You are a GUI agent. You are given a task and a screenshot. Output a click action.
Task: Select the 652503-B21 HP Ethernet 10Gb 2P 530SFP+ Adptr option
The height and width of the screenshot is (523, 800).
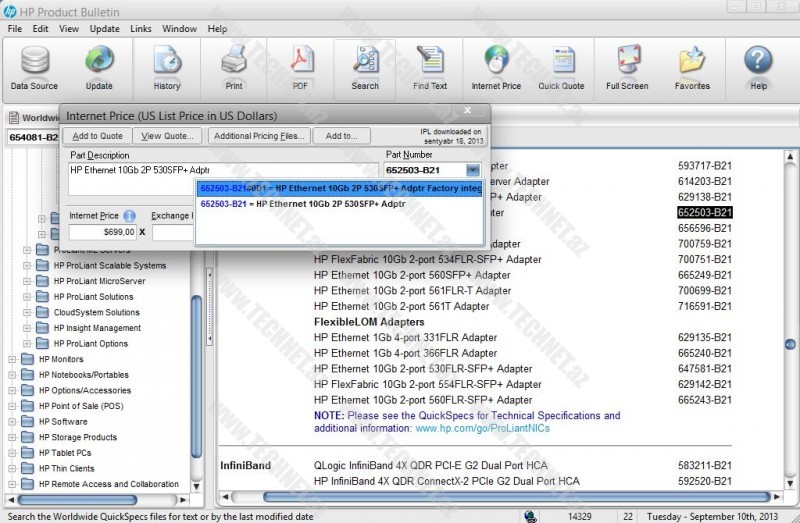(340, 204)
